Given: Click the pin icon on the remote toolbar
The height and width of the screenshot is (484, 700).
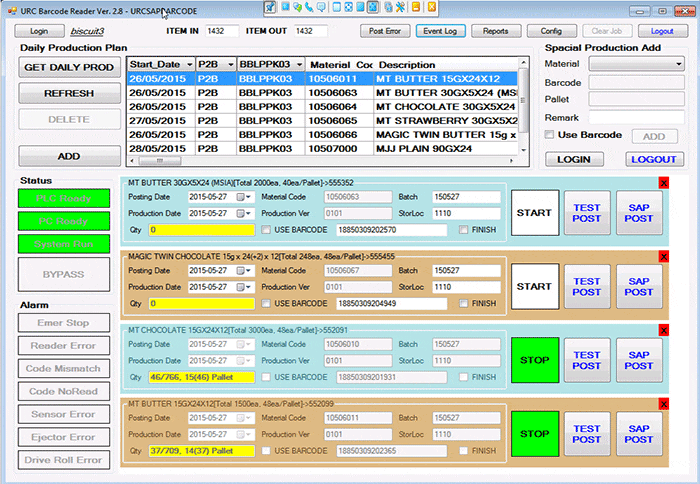Looking at the screenshot, I should (x=270, y=7).
